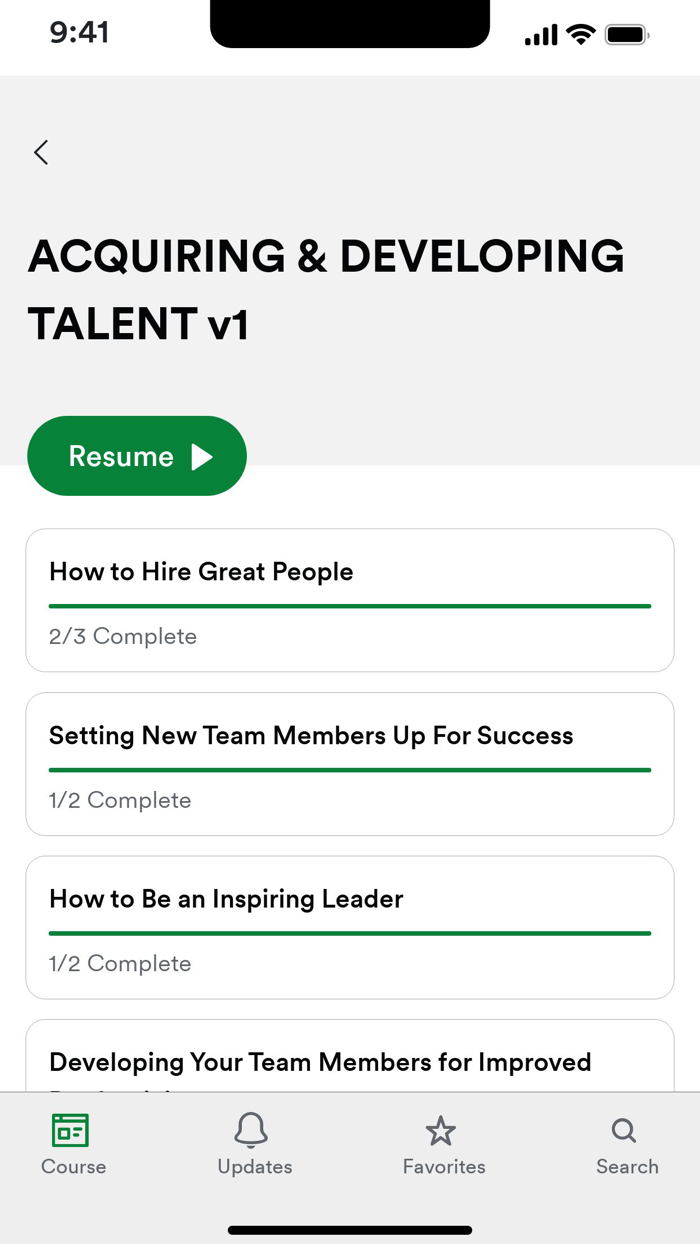The image size is (700, 1244).
Task: Tap the course title Acquiring & Developing Talent
Action: point(326,290)
